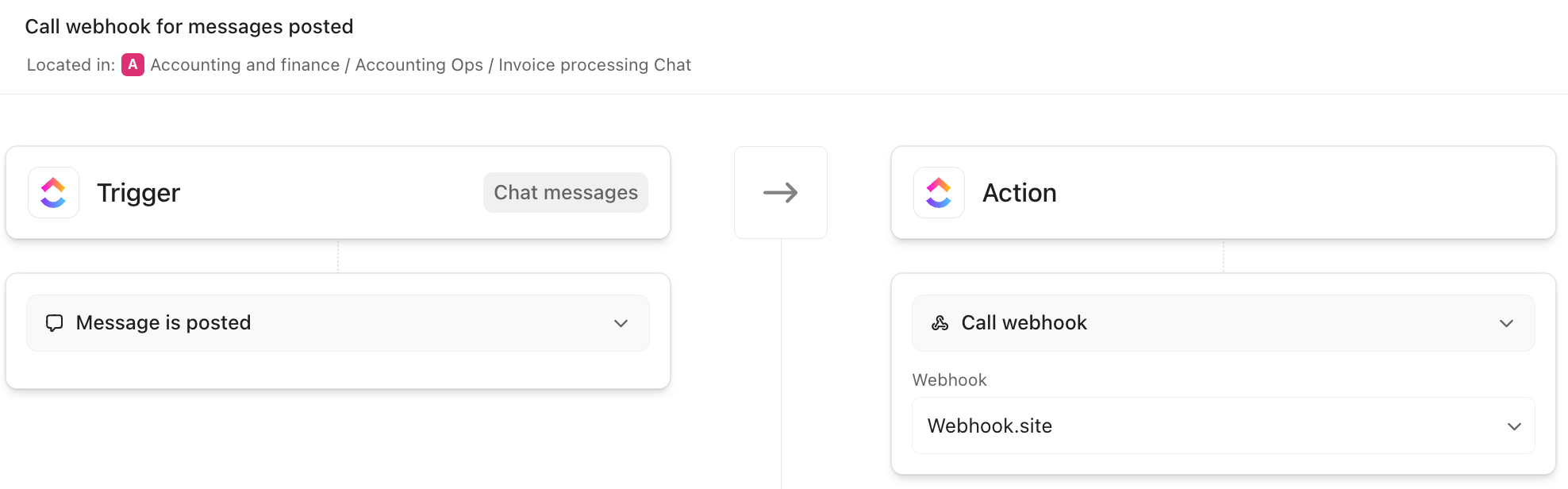The image size is (1568, 489).
Task: Select the Trigger card heading
Action: 139,193
